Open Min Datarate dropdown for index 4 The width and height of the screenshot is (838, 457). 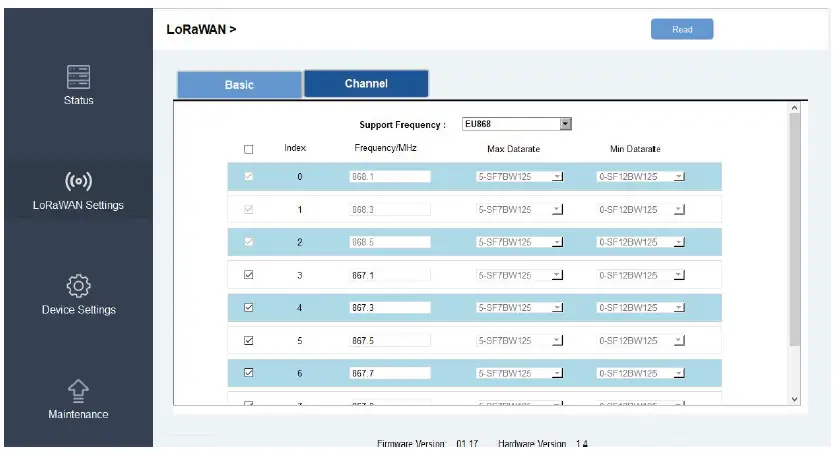click(641, 308)
